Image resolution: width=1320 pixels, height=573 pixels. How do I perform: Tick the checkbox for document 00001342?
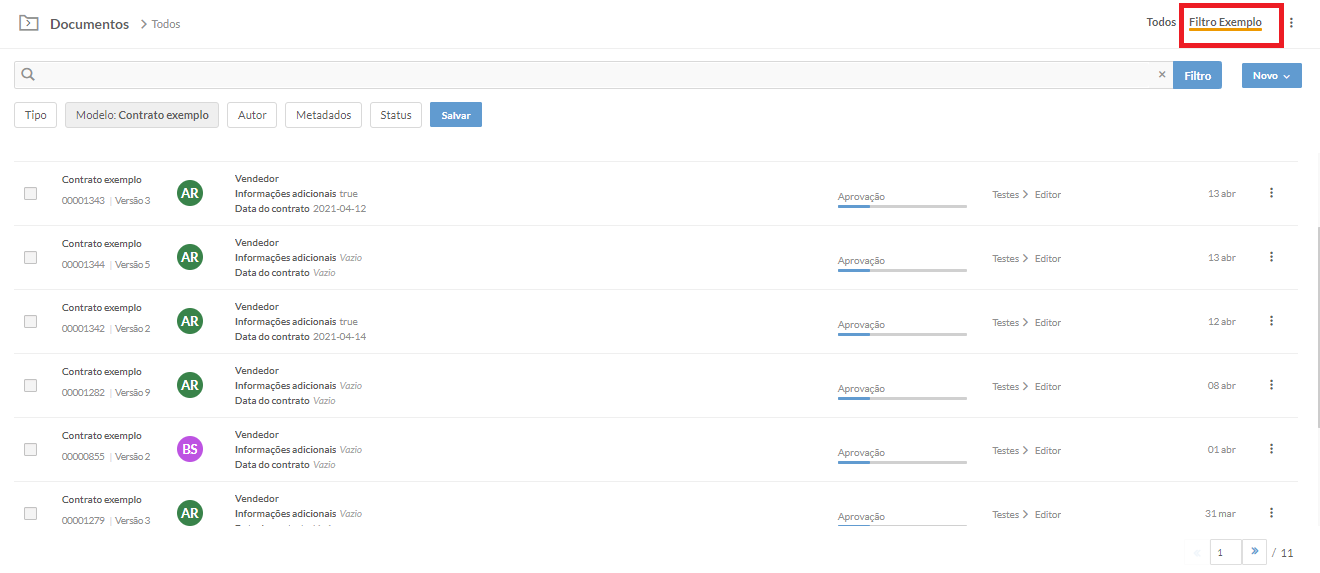tap(31, 322)
